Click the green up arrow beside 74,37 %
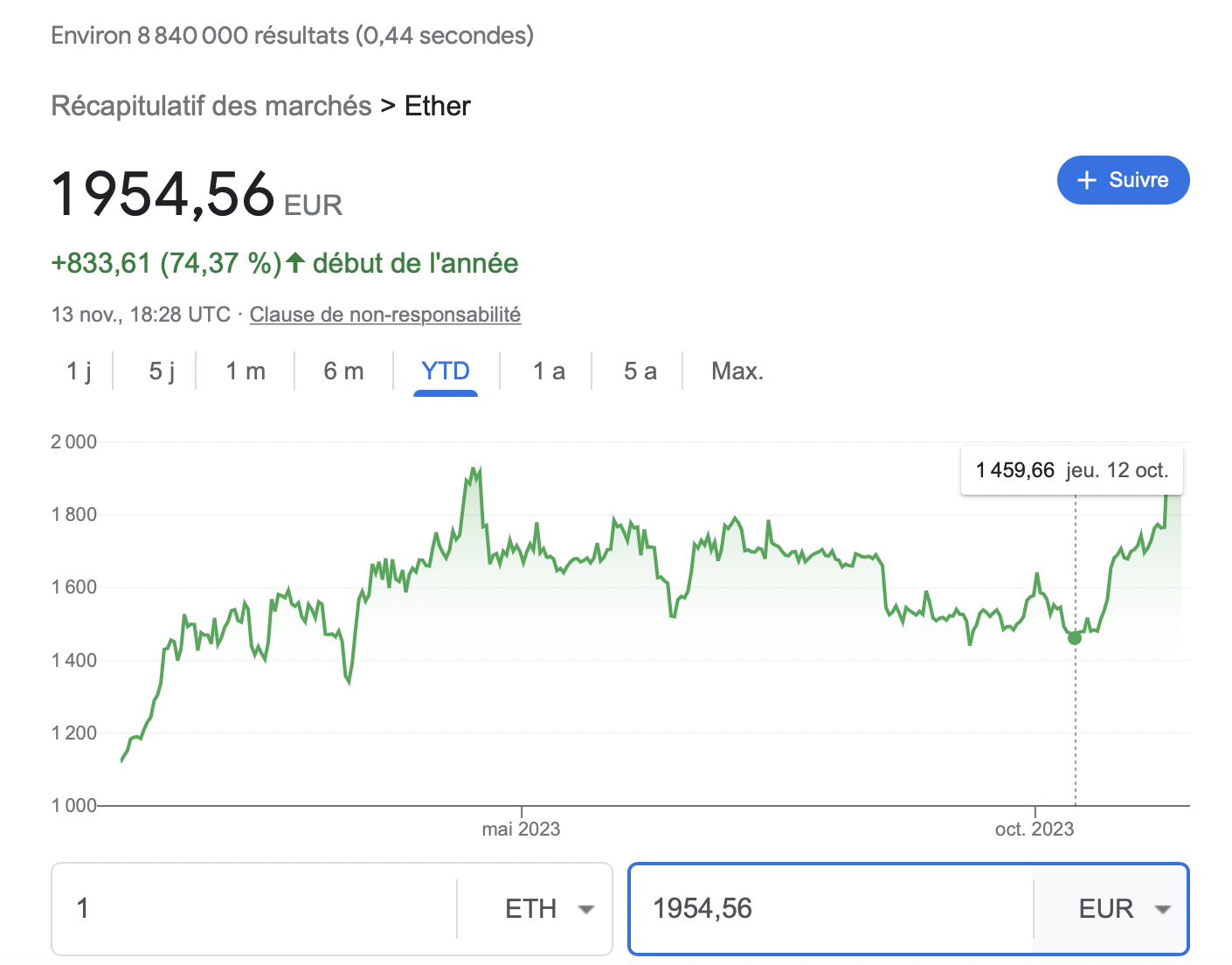This screenshot has height=965, width=1232. 295,262
